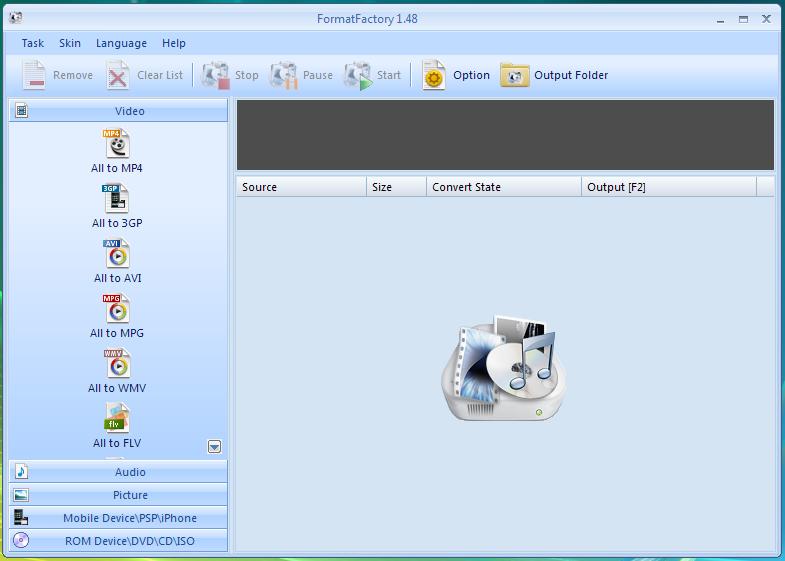Open the Help menu
The height and width of the screenshot is (561, 785).
[174, 43]
